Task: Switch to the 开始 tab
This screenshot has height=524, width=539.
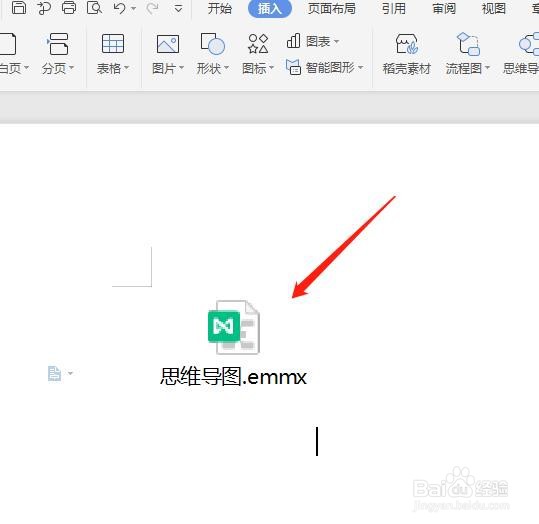Action: click(x=220, y=8)
